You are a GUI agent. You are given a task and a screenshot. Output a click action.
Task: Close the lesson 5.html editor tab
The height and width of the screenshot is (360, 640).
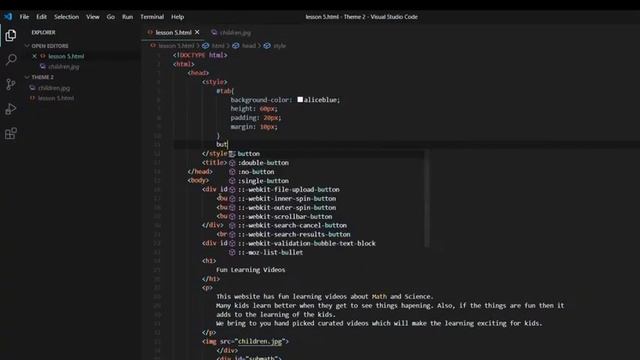pos(197,32)
